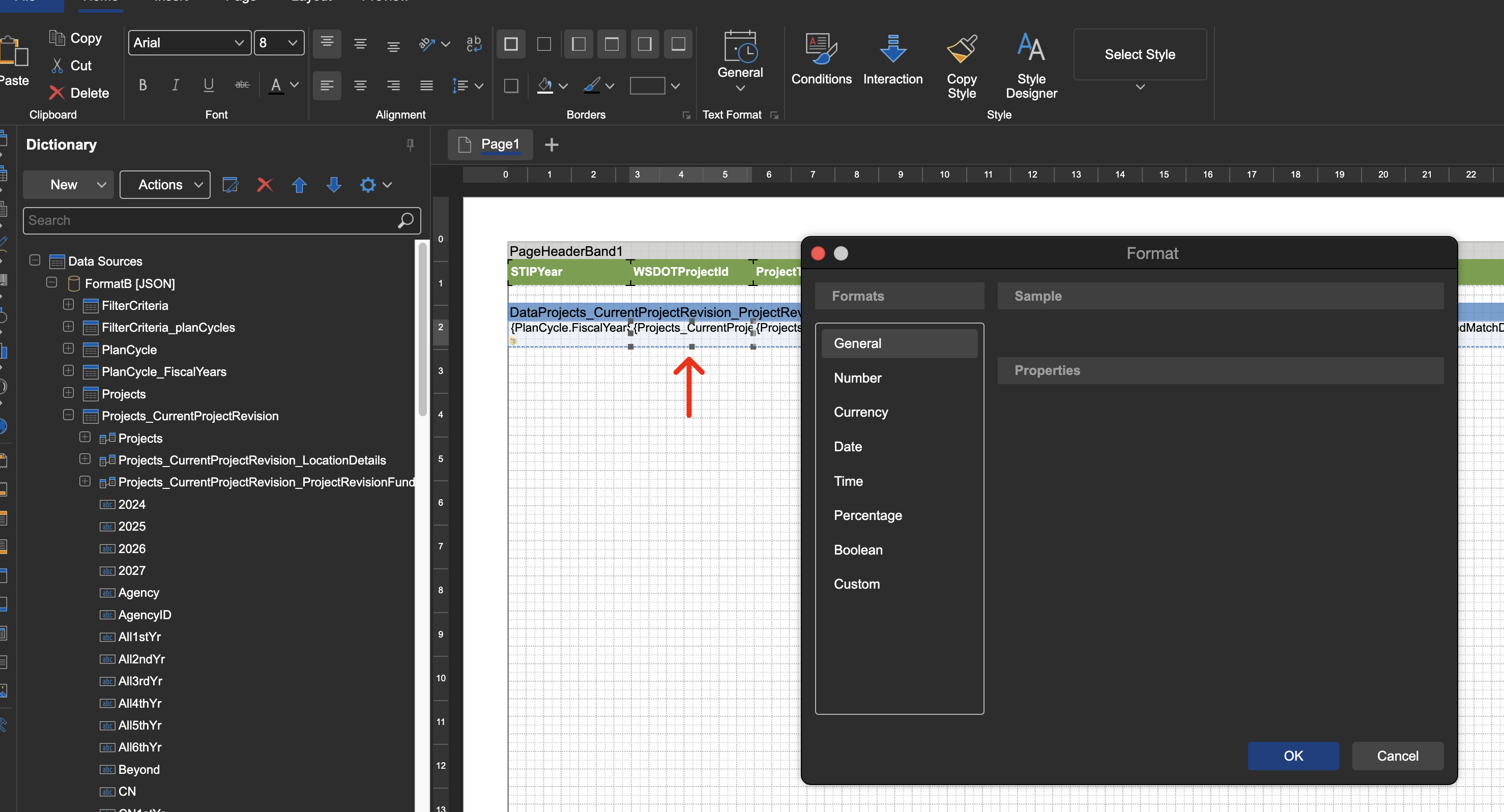Select the Number format

pyautogui.click(x=899, y=378)
